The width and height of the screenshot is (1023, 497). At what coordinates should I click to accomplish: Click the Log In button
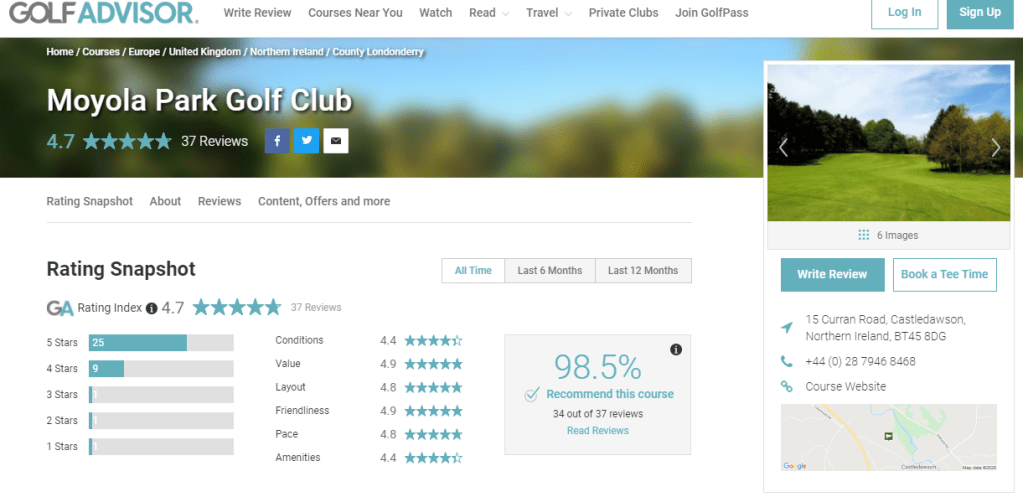click(x=904, y=13)
